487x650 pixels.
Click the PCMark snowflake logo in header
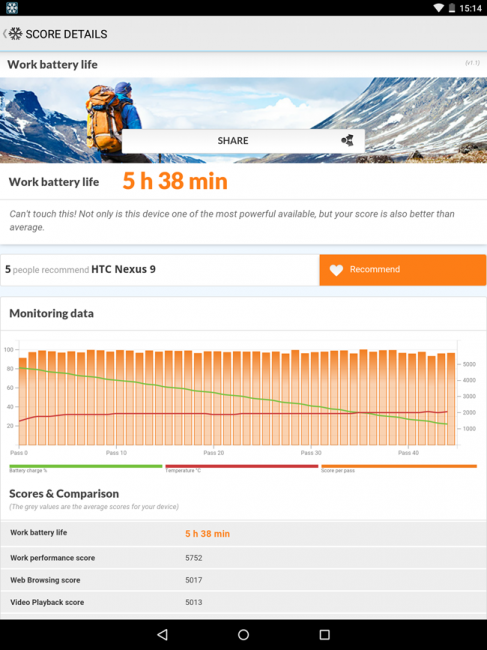point(15,34)
